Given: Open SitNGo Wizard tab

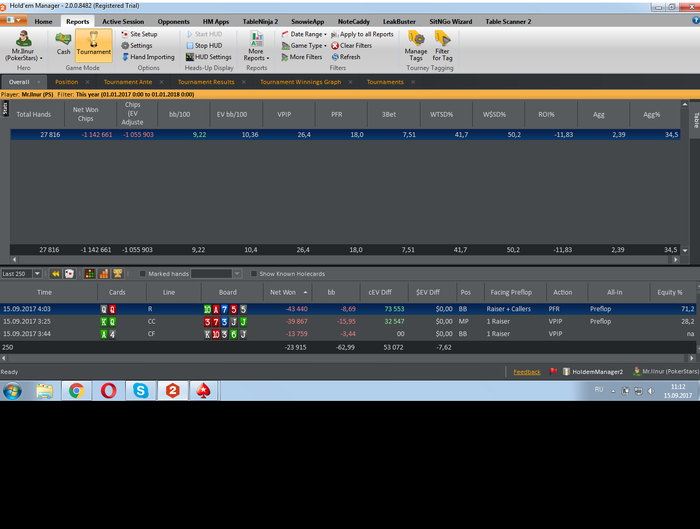Looking at the screenshot, I should click(x=450, y=21).
